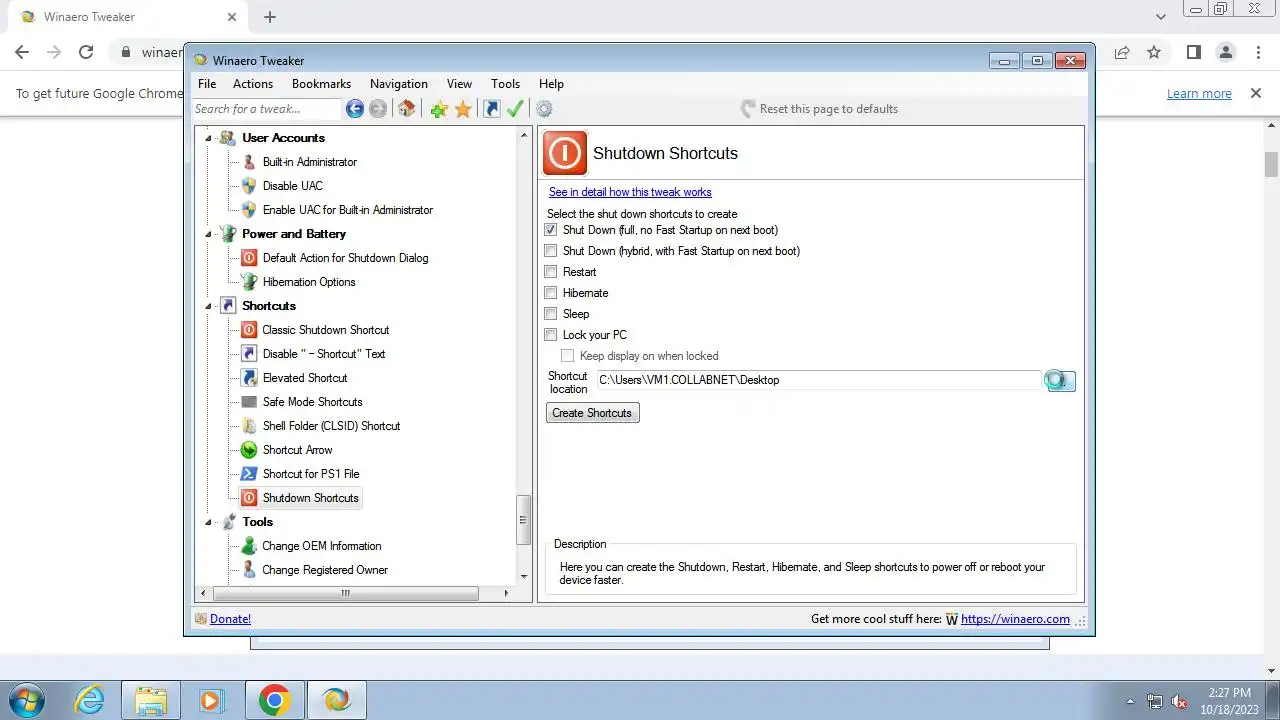
Task: Open settings via the gear toolbar icon
Action: [544, 109]
